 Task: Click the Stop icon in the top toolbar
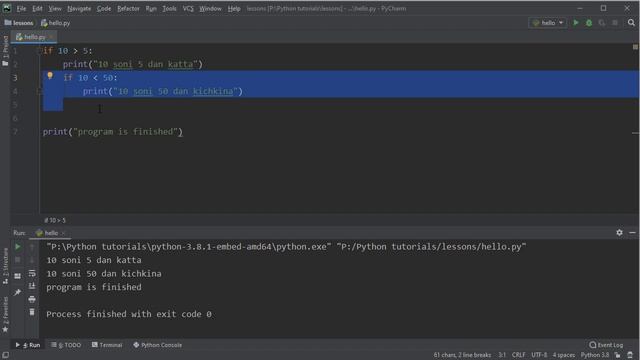[x=615, y=23]
